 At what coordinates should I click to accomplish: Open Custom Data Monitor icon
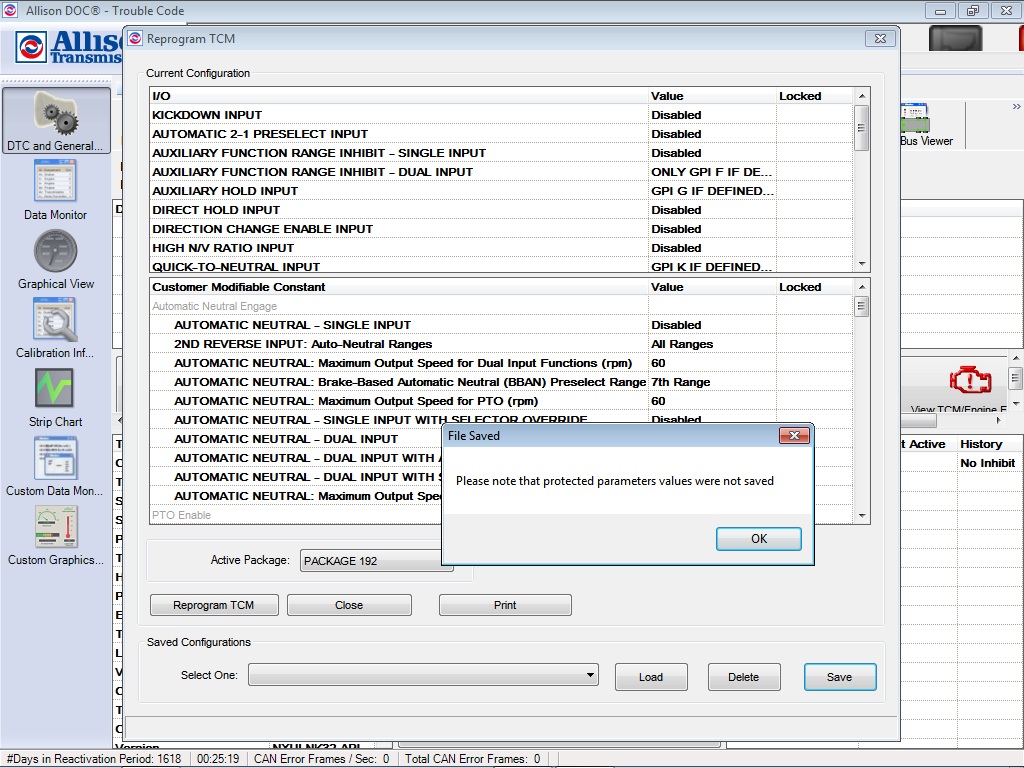click(55, 458)
